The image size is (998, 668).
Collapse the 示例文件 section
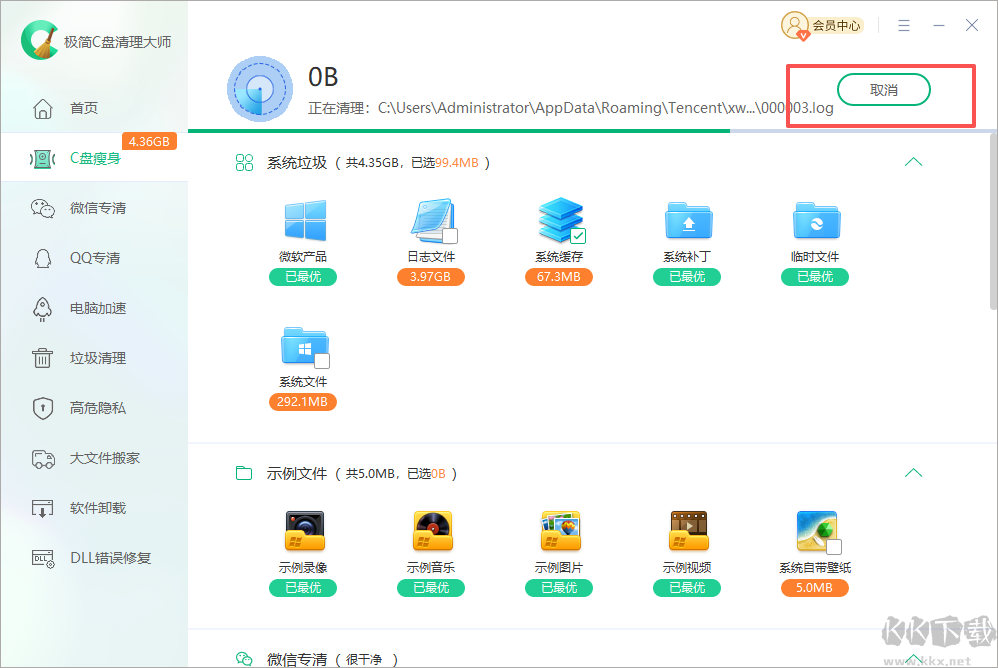[912, 472]
